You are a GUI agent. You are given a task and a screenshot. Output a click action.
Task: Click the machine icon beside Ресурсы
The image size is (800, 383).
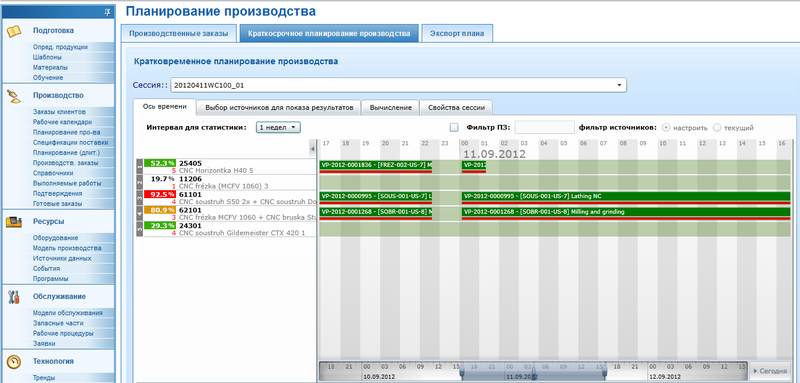pyautogui.click(x=14, y=222)
